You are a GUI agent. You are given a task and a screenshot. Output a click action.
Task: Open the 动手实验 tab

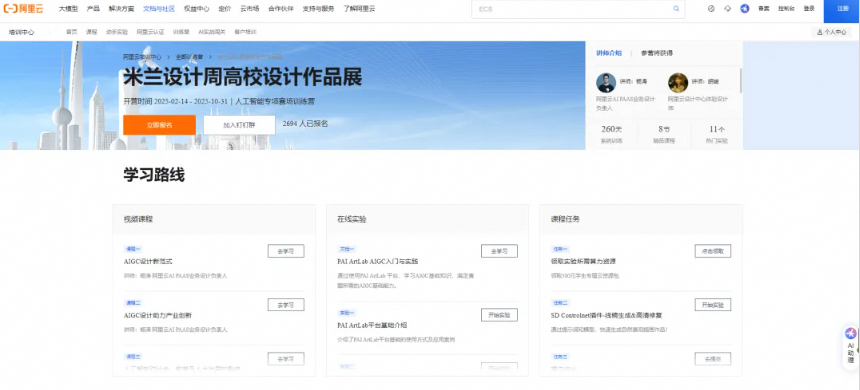[x=117, y=32]
